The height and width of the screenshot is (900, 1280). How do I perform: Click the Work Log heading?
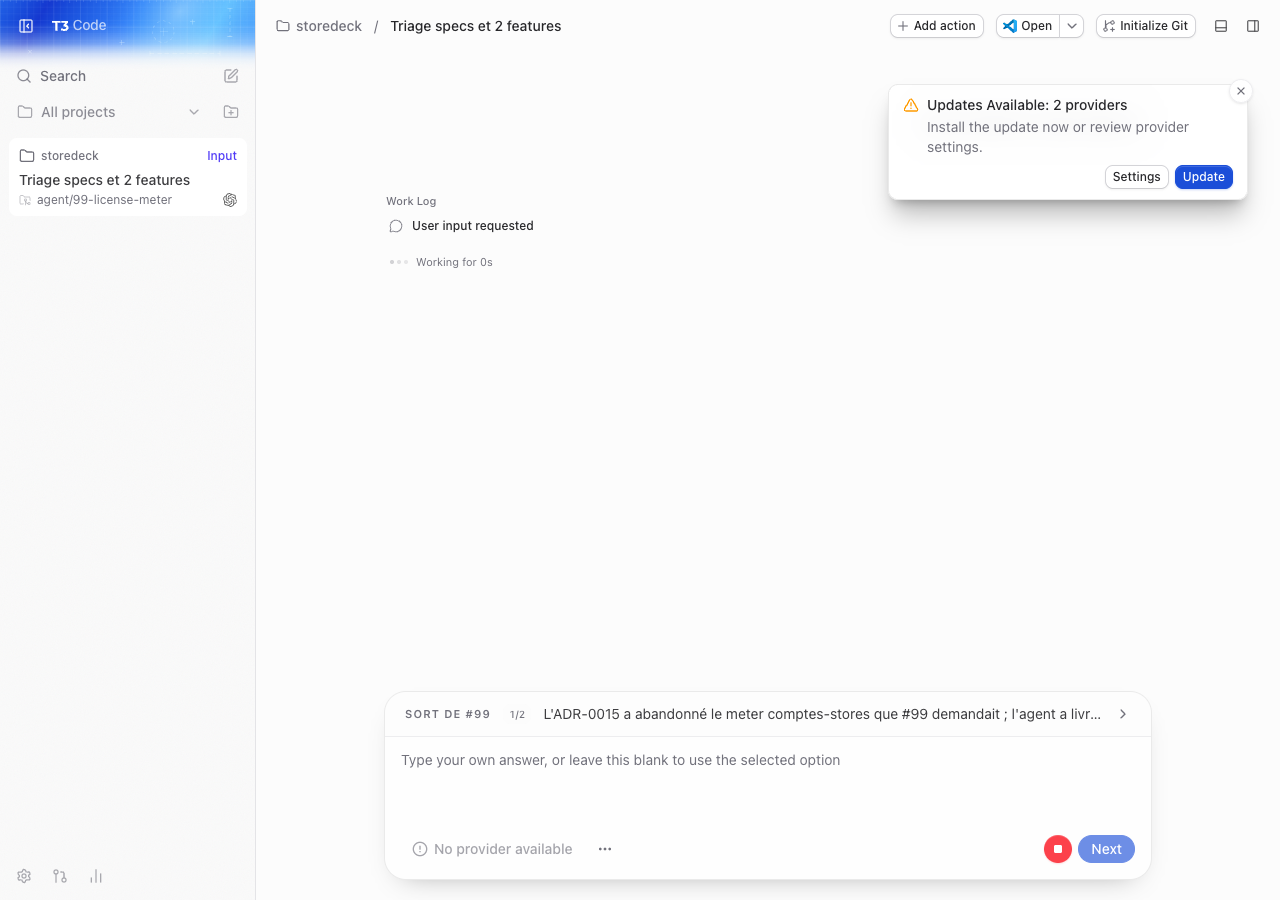[x=411, y=201]
